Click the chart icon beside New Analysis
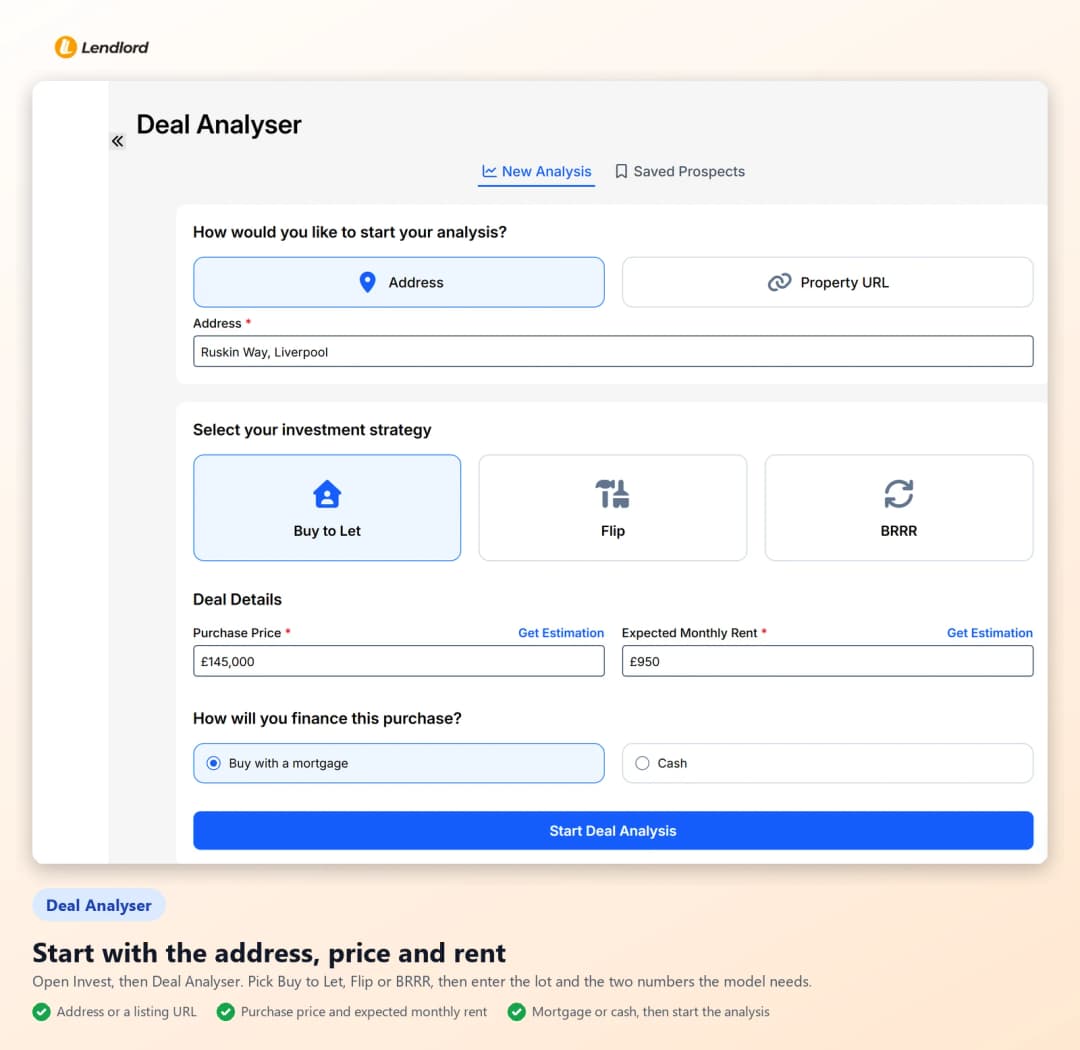Viewport: 1080px width, 1050px height. [489, 171]
